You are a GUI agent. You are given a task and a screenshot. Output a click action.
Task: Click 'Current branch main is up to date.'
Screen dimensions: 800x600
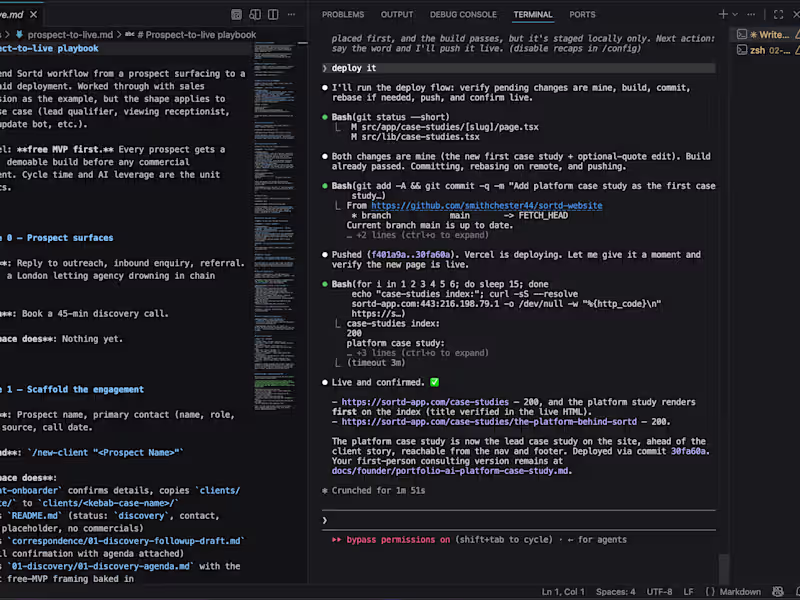tap(430, 226)
